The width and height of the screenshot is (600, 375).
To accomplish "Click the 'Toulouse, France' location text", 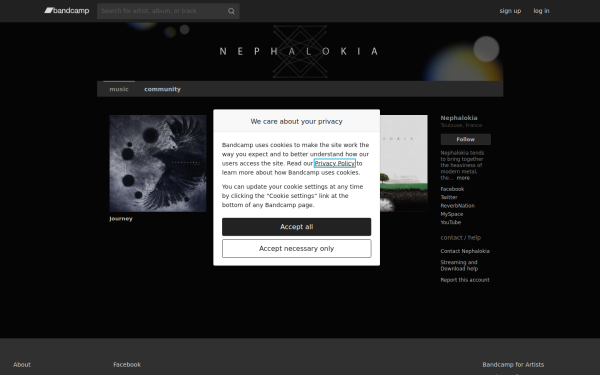I will pyautogui.click(x=461, y=125).
